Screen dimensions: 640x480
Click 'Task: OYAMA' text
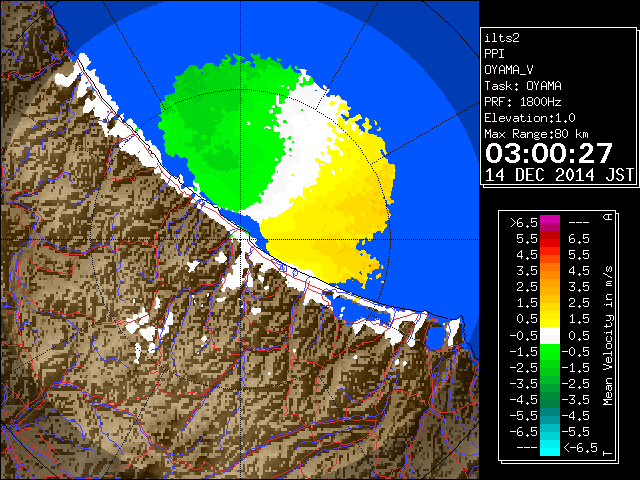[523, 86]
